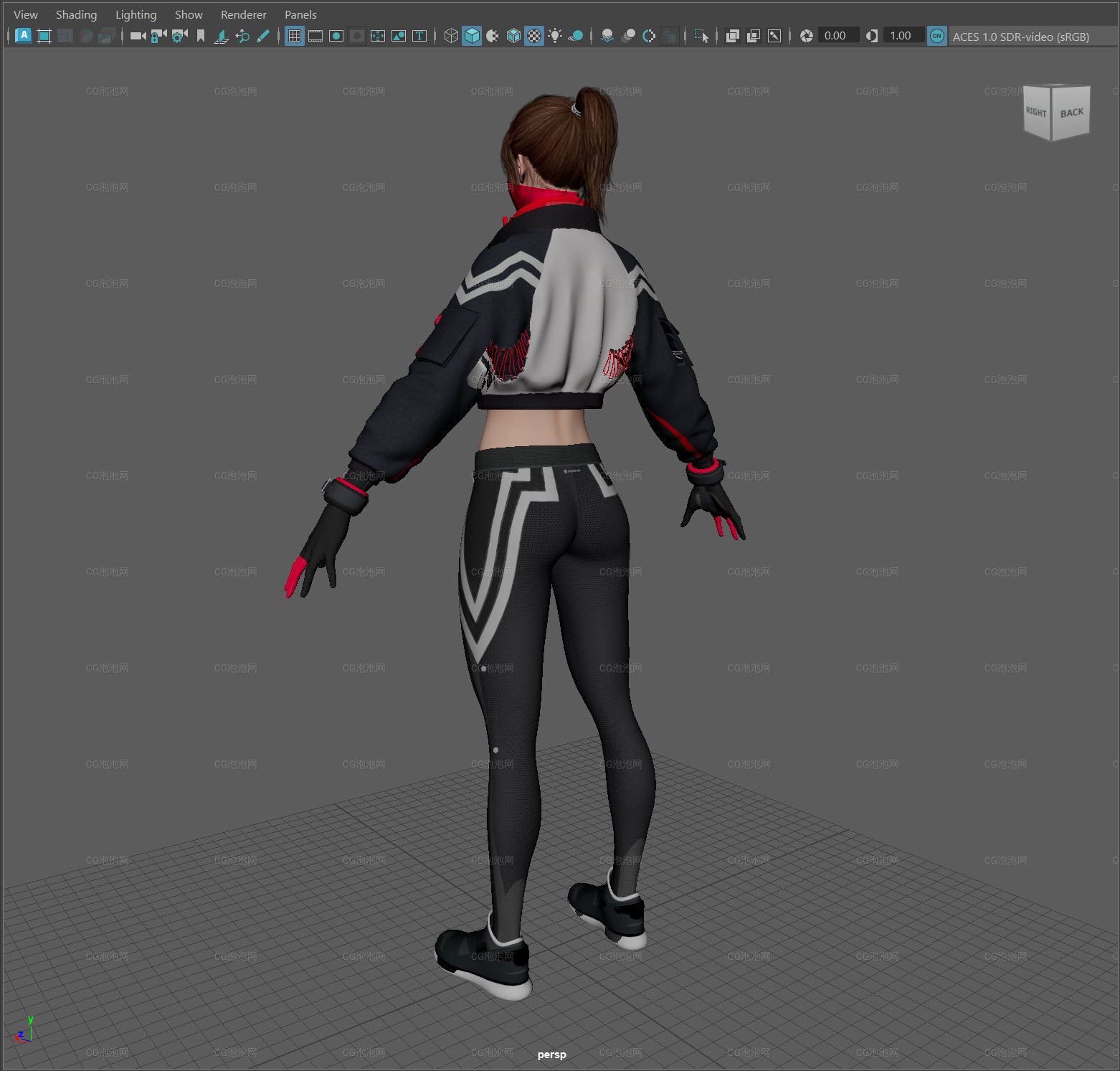Click the Image Plane icon
Image resolution: width=1120 pixels, height=1071 pixels.
point(222,35)
